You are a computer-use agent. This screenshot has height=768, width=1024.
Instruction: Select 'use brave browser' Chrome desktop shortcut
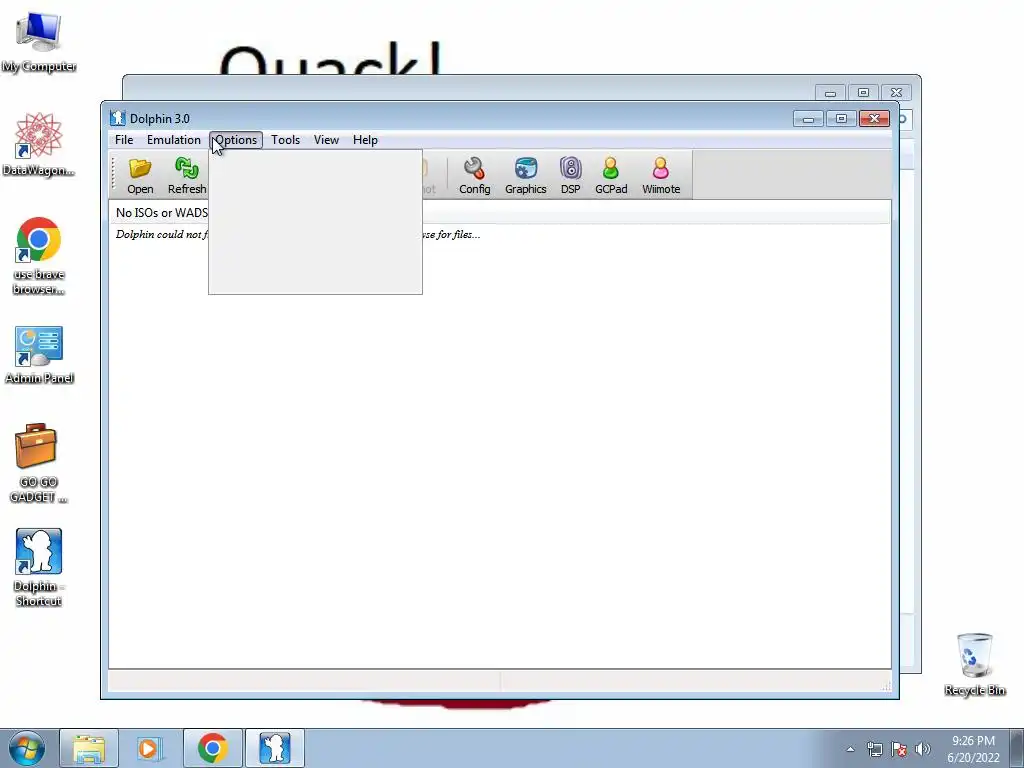pos(39,256)
